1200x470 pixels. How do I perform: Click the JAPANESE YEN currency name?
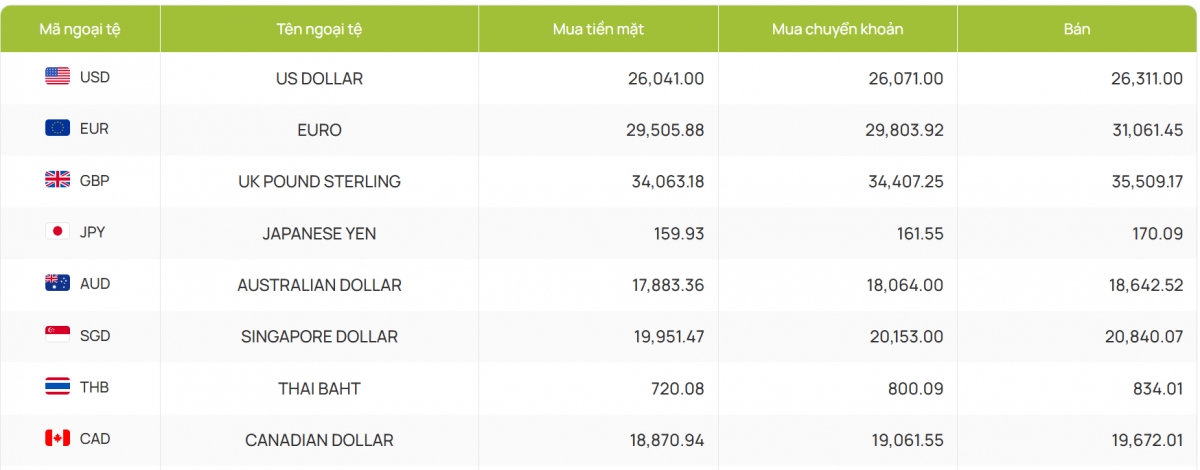[319, 233]
